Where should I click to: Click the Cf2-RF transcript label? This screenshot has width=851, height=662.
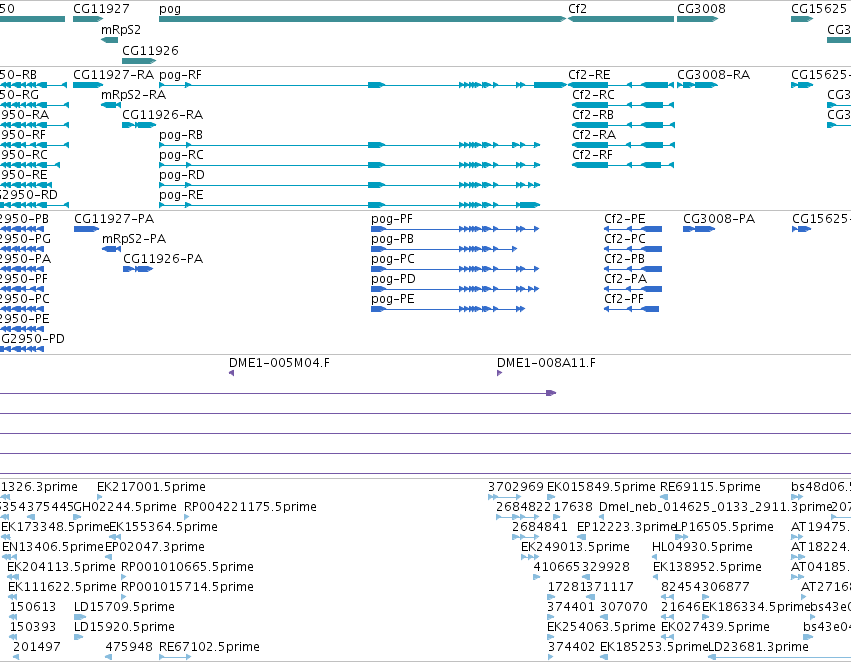pos(592,155)
